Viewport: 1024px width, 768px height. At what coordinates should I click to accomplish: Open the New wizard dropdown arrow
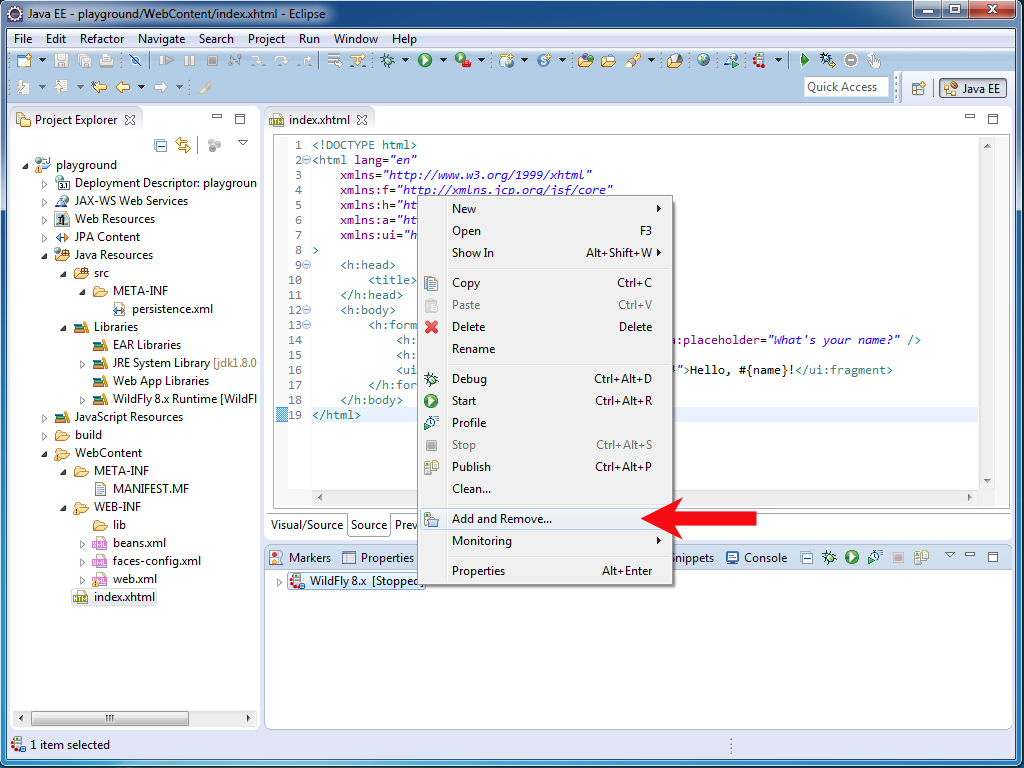[x=42, y=61]
